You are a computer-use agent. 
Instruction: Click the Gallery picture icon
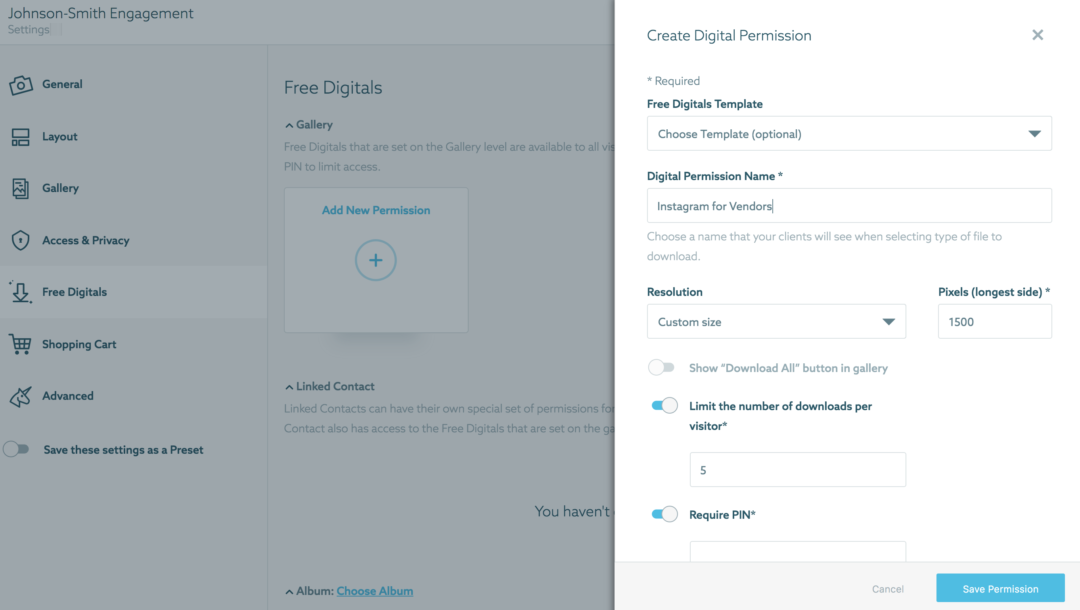21,189
